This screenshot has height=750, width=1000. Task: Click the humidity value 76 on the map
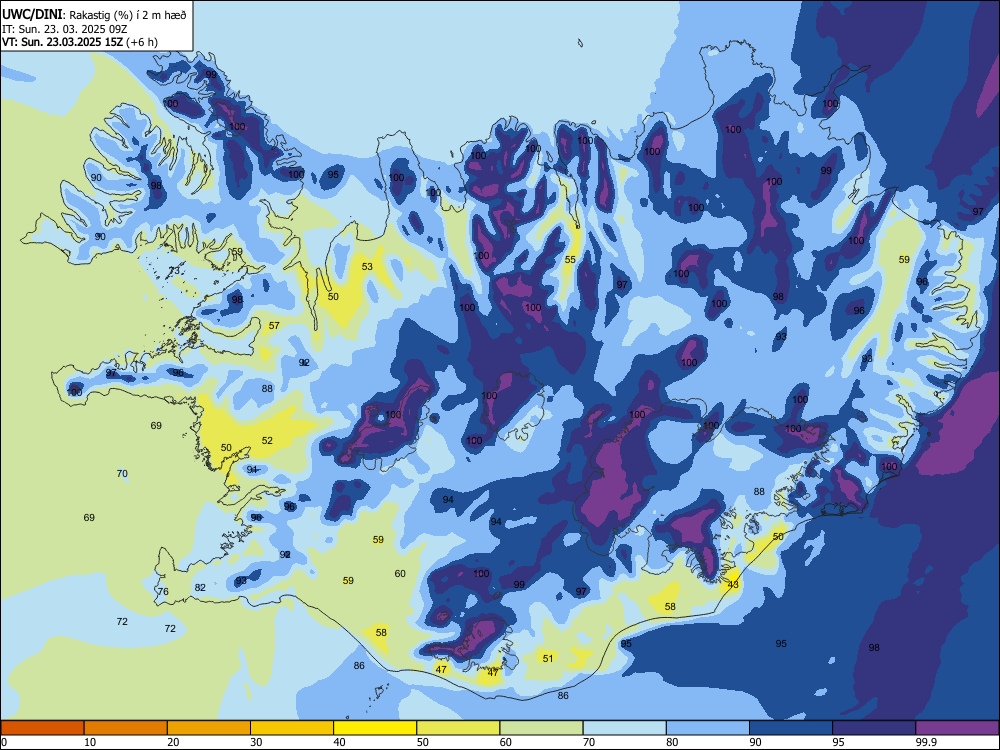(163, 592)
